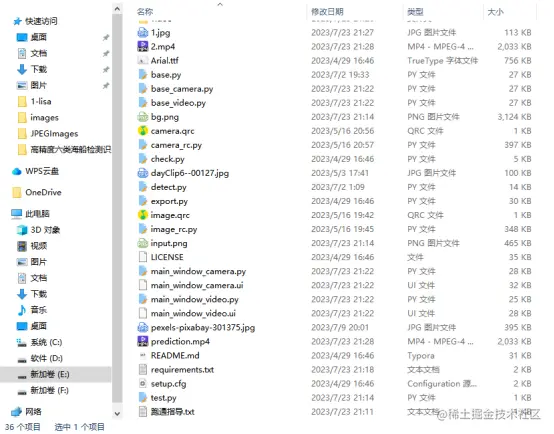
Task: Open 新加卷 (F:) drive
Action: click(x=49, y=390)
